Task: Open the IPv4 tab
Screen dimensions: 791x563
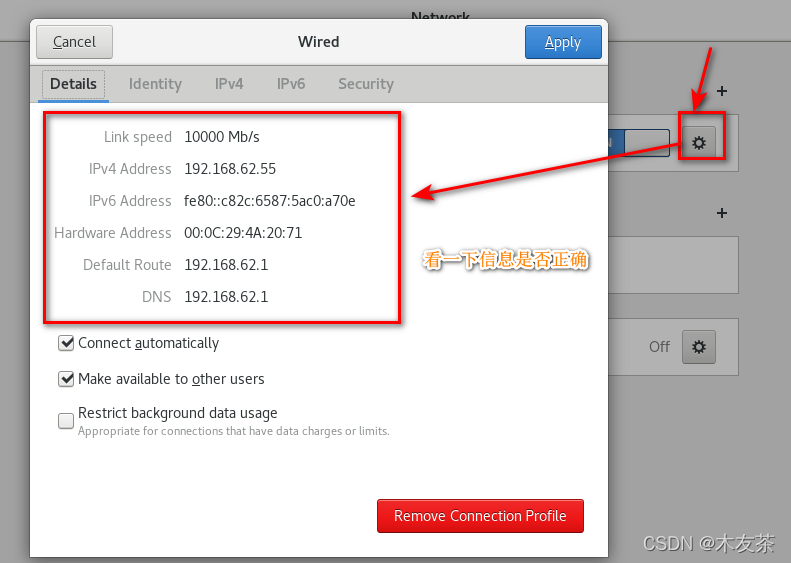Action: 229,84
